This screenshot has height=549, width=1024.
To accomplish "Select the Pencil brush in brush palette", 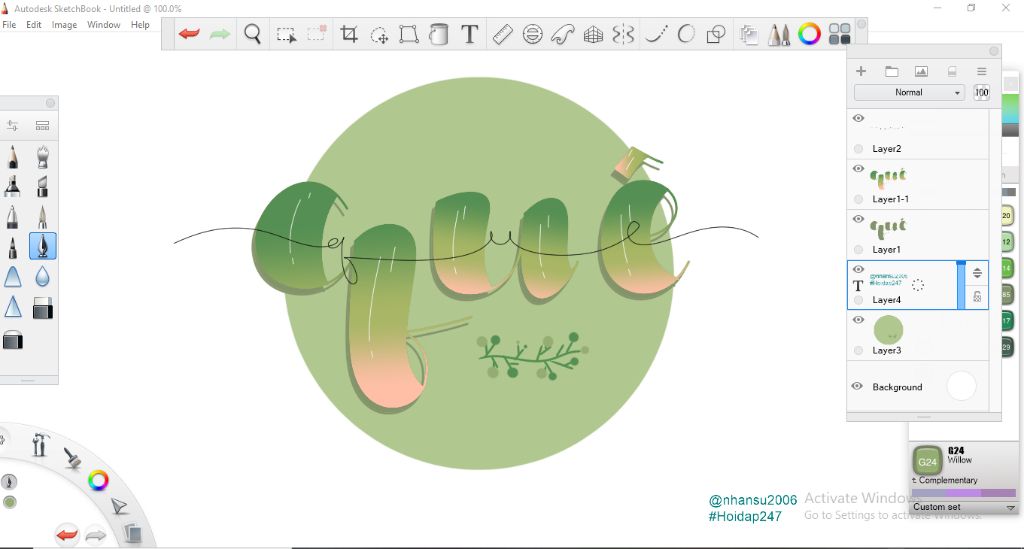I will click(12, 157).
